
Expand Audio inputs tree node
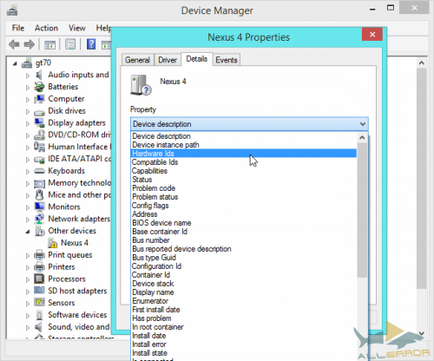(x=28, y=75)
